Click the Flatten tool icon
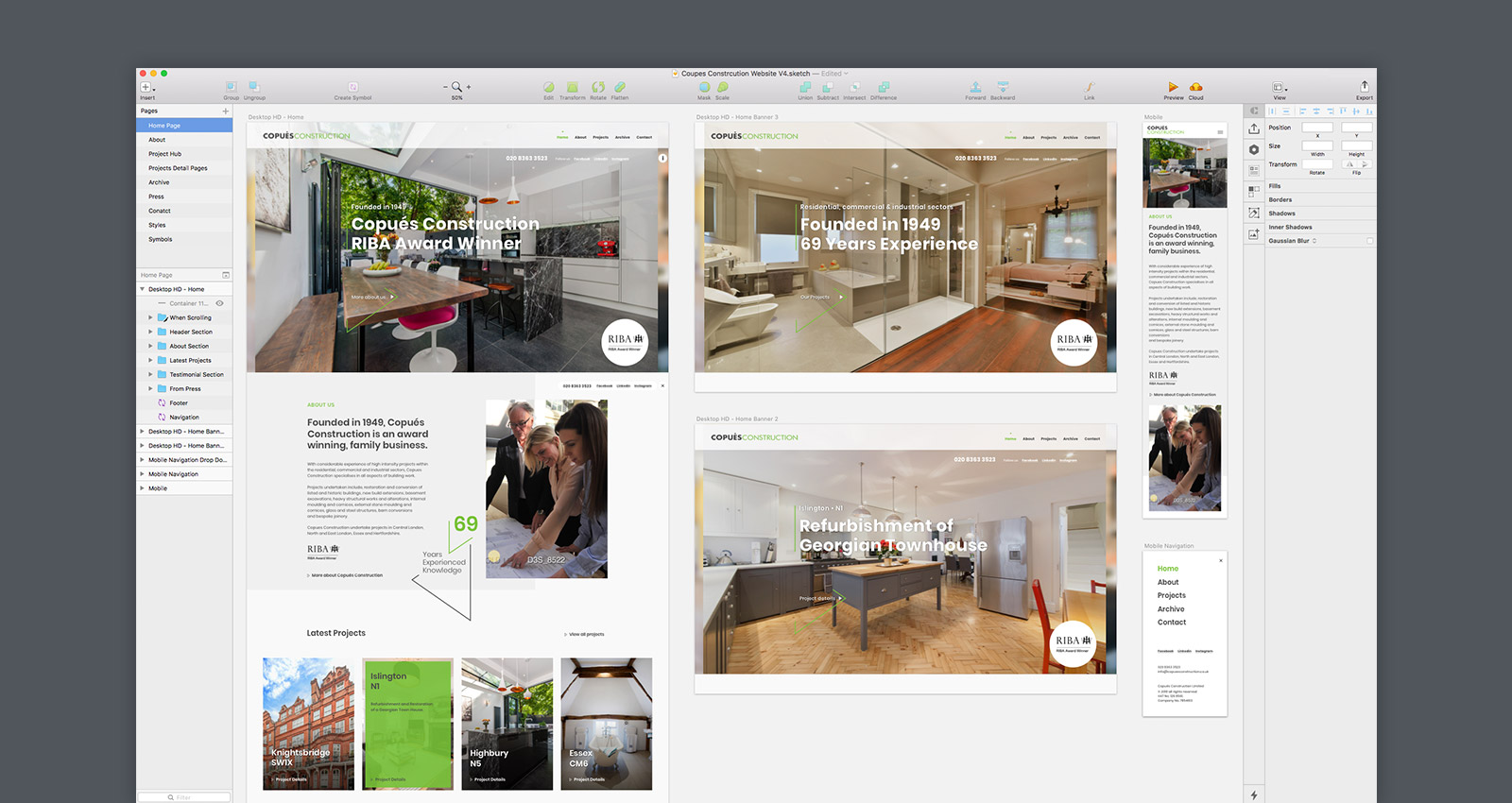Image resolution: width=1512 pixels, height=803 pixels. click(x=620, y=87)
